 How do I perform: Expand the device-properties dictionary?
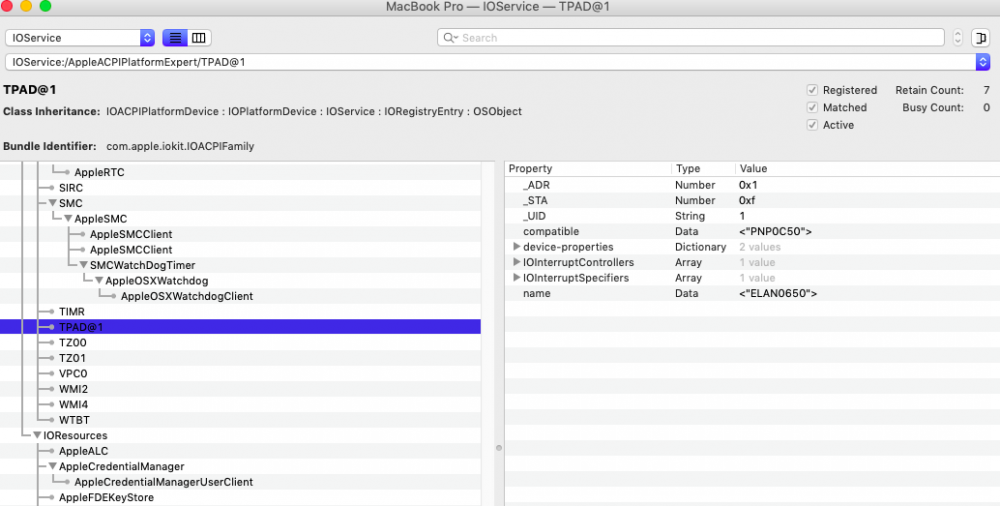(x=516, y=246)
